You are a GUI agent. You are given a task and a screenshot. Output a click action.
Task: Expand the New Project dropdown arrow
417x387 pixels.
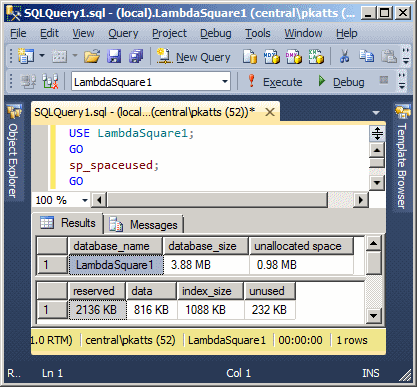pos(42,55)
